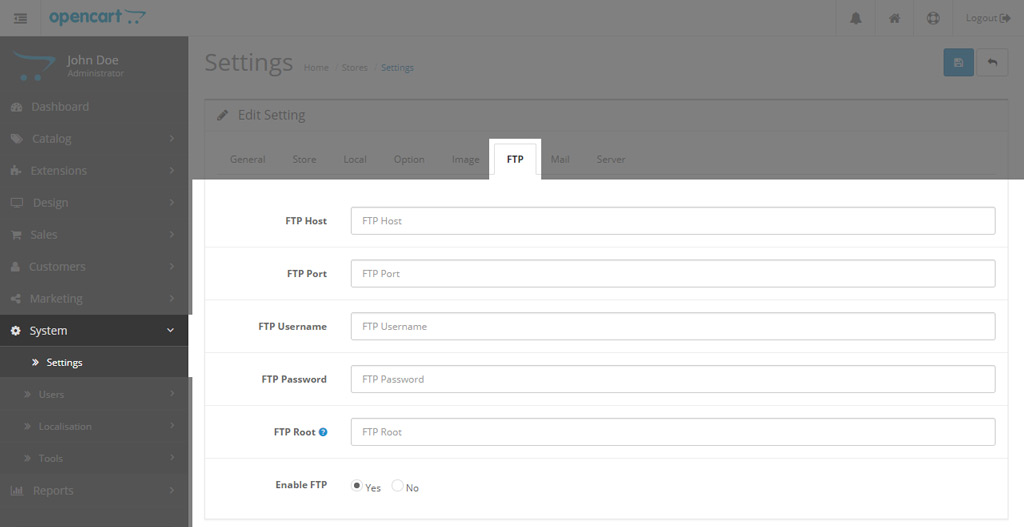The height and width of the screenshot is (527, 1024).
Task: Switch to the General tab
Action: point(248,159)
